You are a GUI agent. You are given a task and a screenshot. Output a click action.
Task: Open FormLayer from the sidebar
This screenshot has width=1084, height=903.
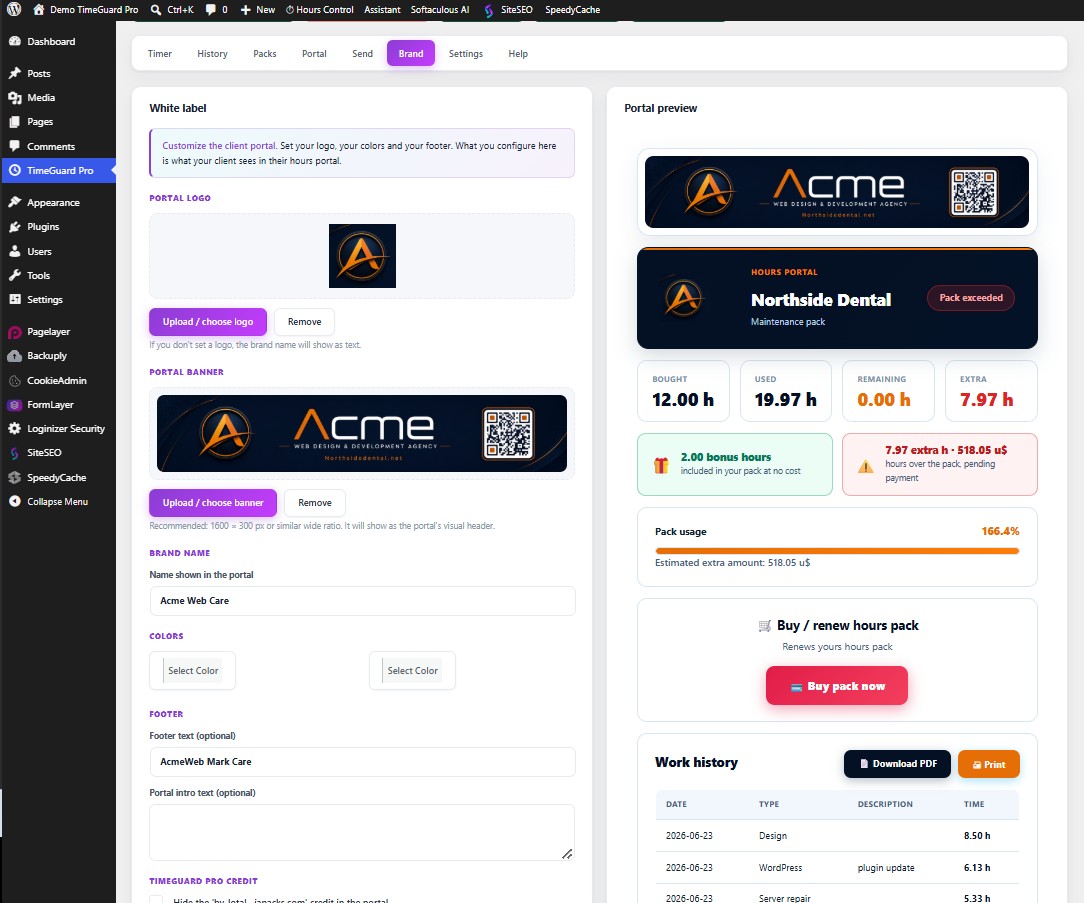[50, 404]
